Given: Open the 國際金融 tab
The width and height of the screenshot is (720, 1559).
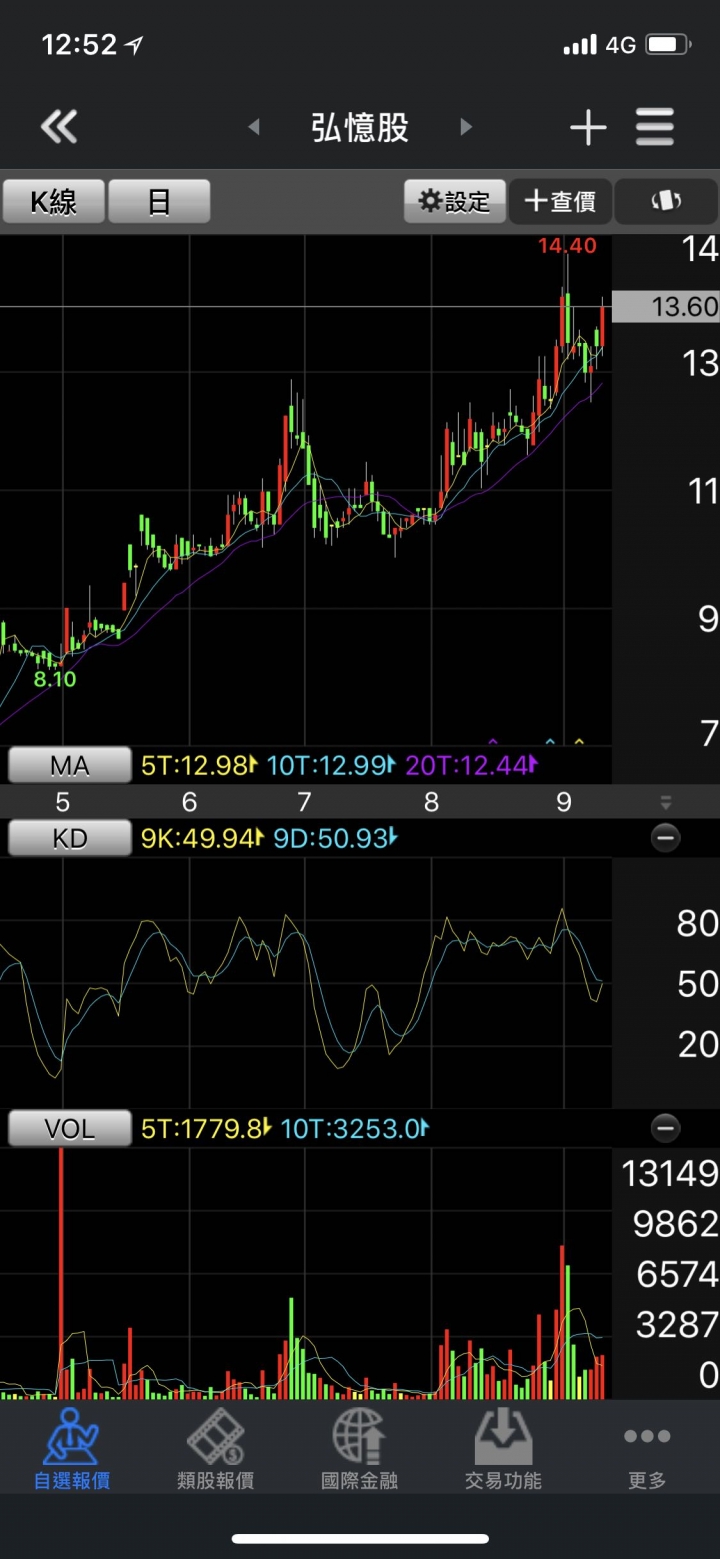Looking at the screenshot, I should click(360, 1448).
